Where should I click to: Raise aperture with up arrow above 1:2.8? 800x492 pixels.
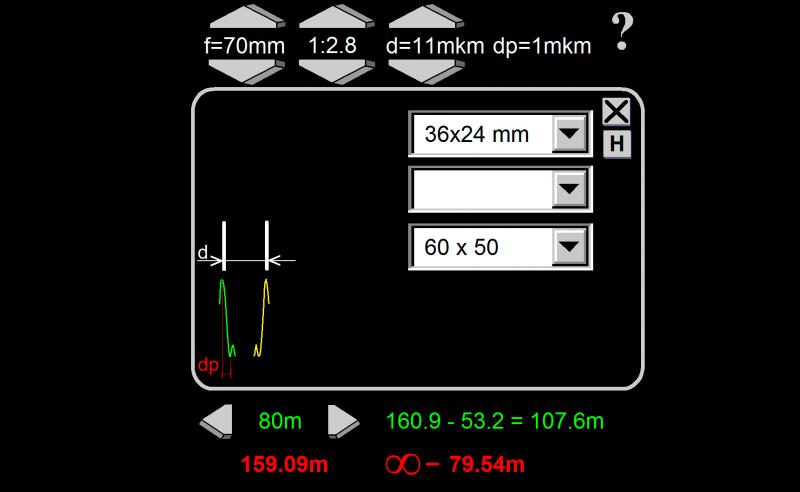337,17
